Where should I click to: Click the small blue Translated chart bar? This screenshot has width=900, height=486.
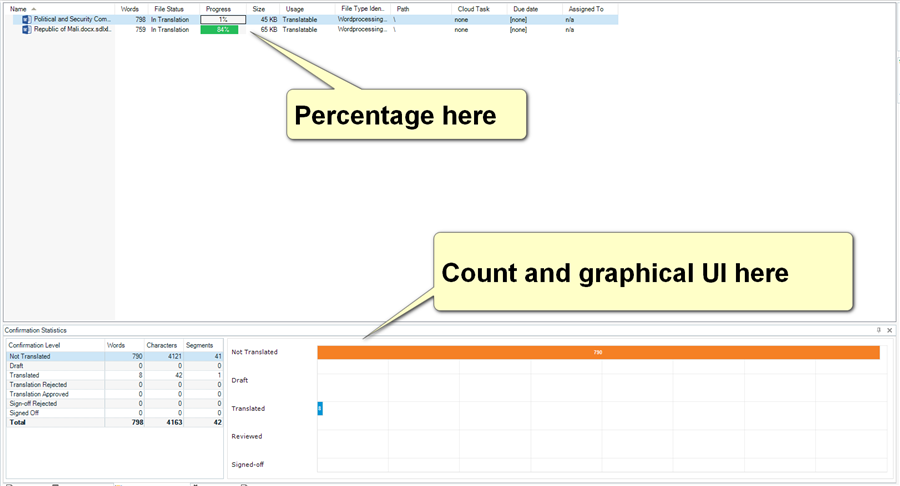(320, 409)
